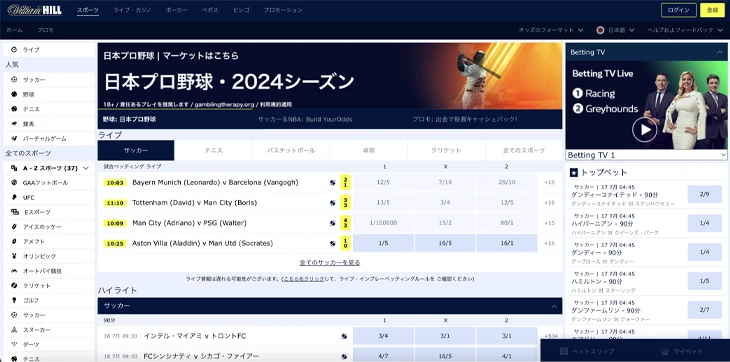This screenshot has height=362, width=730.
Task: Choose the クリケット sidebar icon
Action: (14, 286)
